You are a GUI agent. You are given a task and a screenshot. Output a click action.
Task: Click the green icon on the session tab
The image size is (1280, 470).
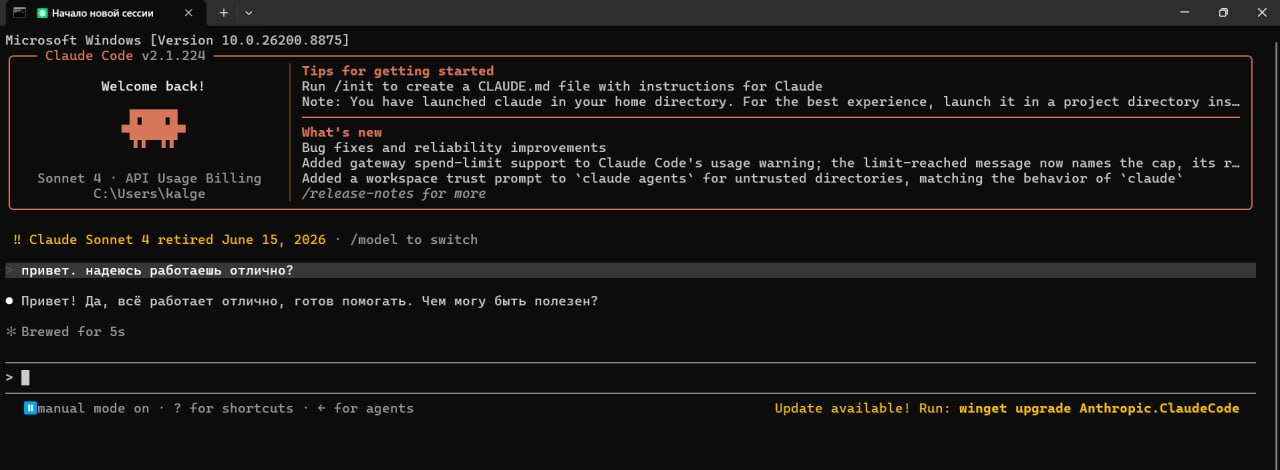[x=42, y=13]
